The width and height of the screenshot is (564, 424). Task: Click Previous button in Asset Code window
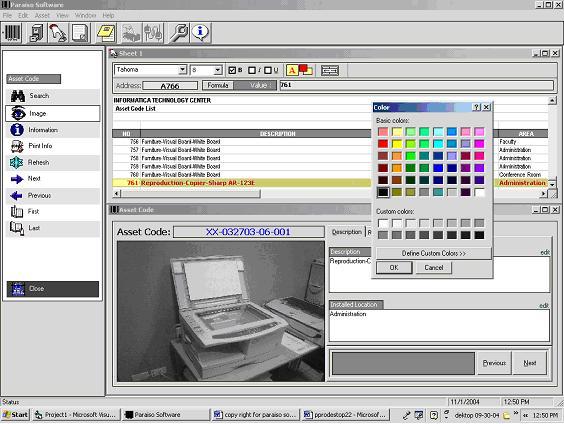pyautogui.click(x=494, y=363)
